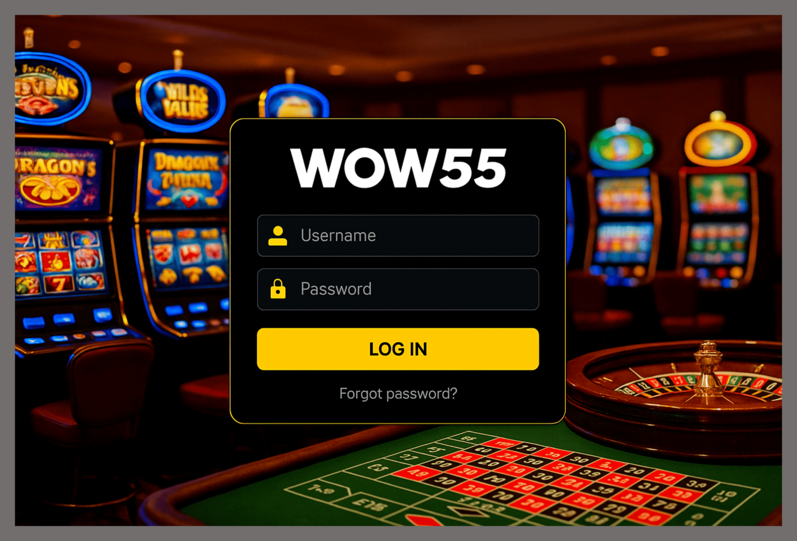Click the blue oval Wilds sign
This screenshot has width=797, height=541.
click(181, 101)
